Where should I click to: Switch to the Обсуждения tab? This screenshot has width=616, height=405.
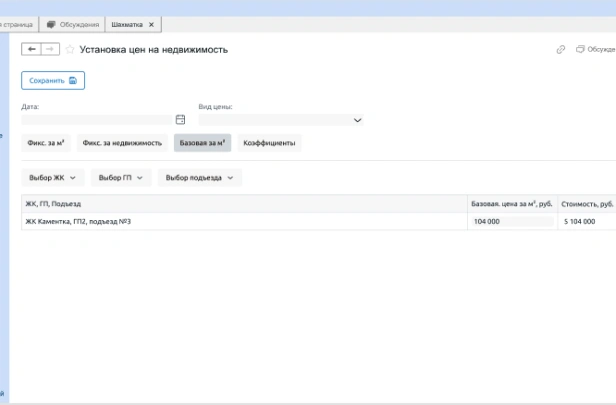click(x=74, y=24)
